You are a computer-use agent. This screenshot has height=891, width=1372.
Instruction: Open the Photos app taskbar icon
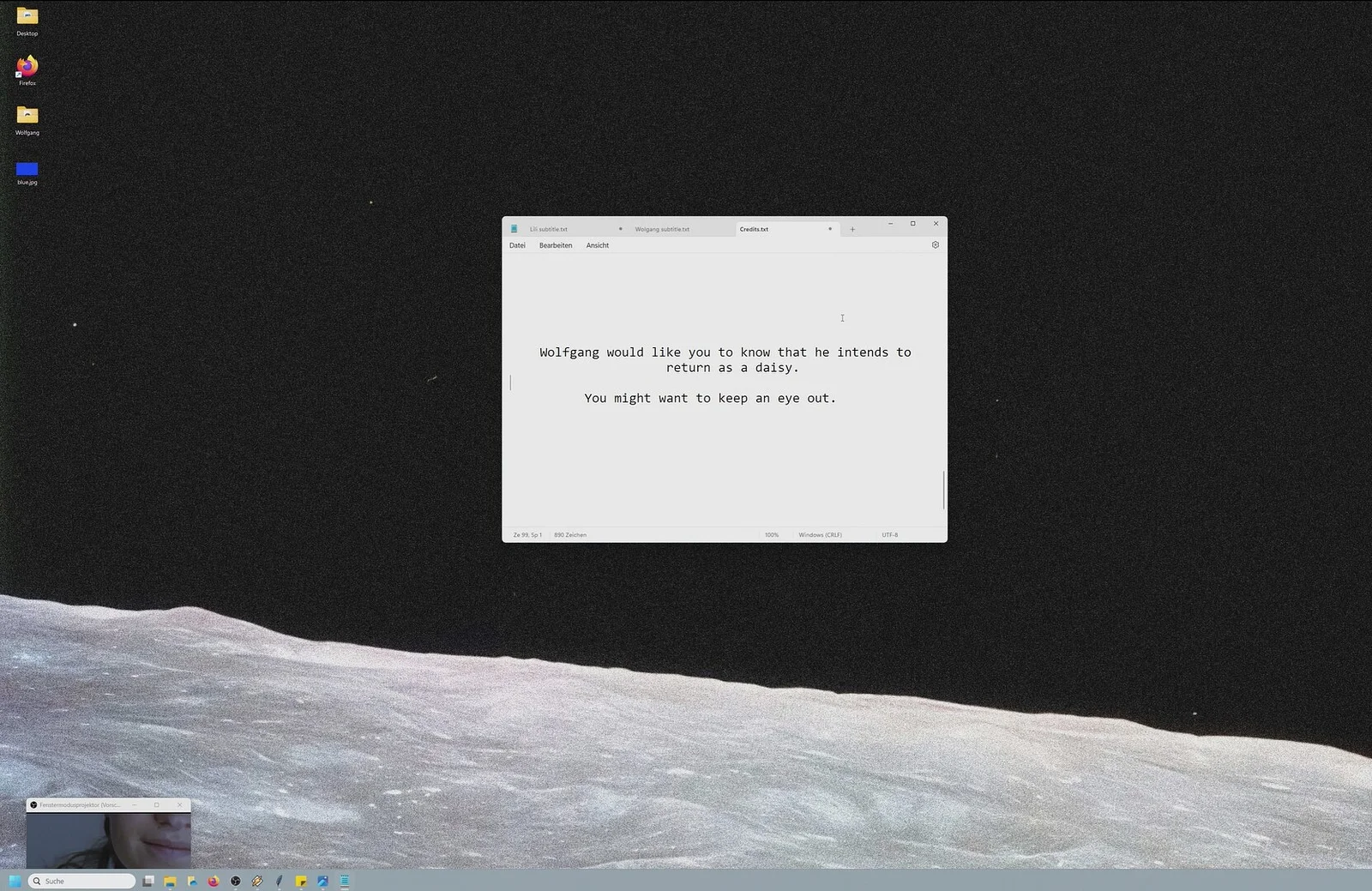click(322, 881)
